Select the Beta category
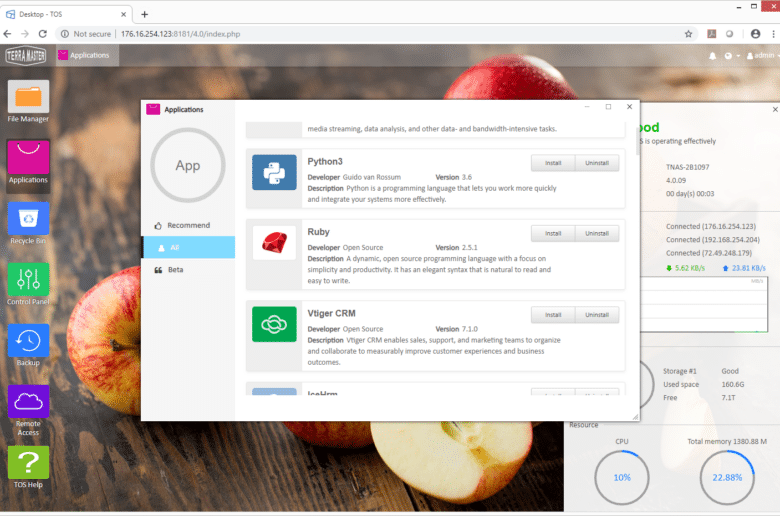The image size is (780, 516). [189, 270]
